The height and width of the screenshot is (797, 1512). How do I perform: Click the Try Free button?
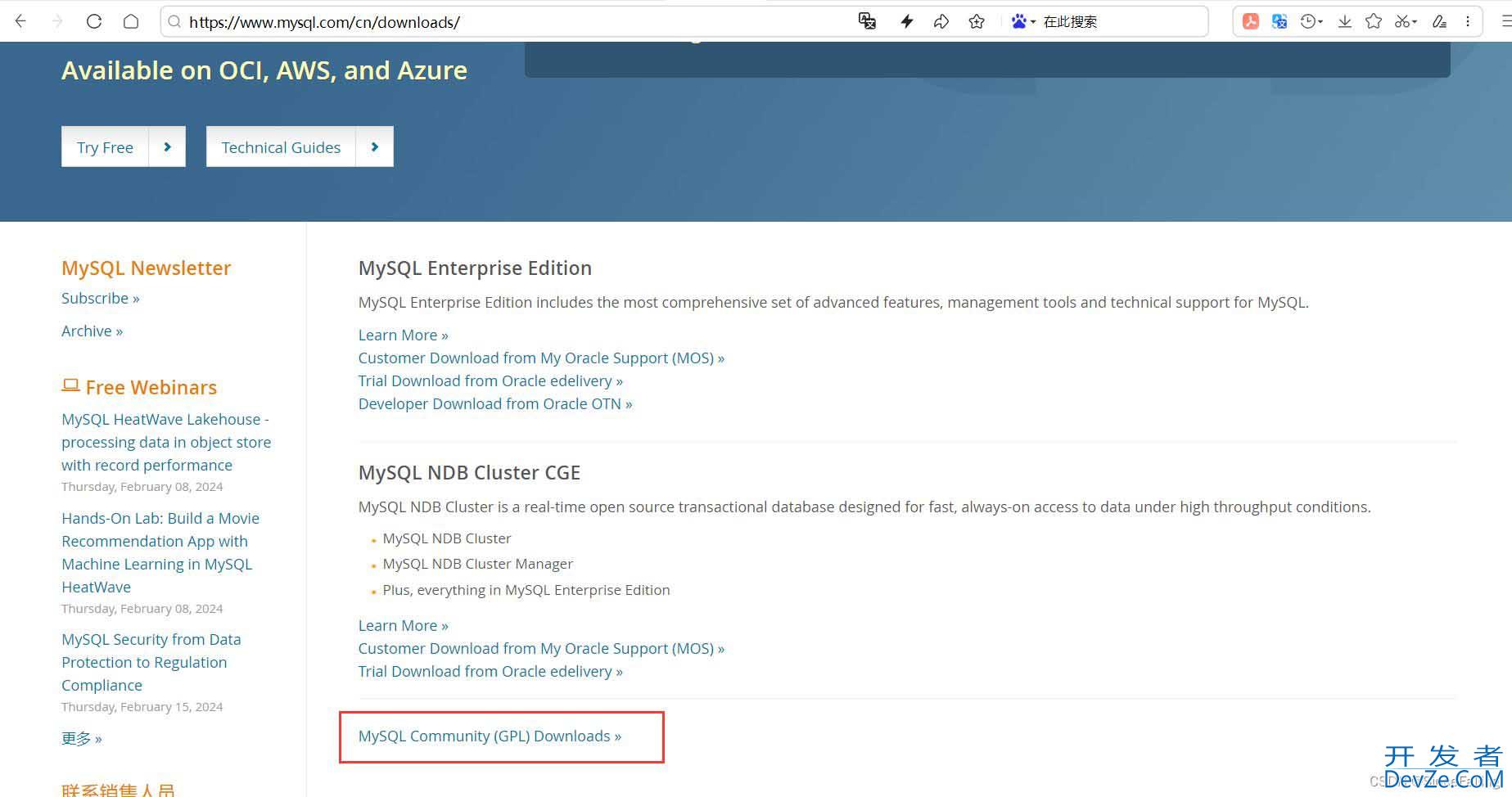coord(105,146)
